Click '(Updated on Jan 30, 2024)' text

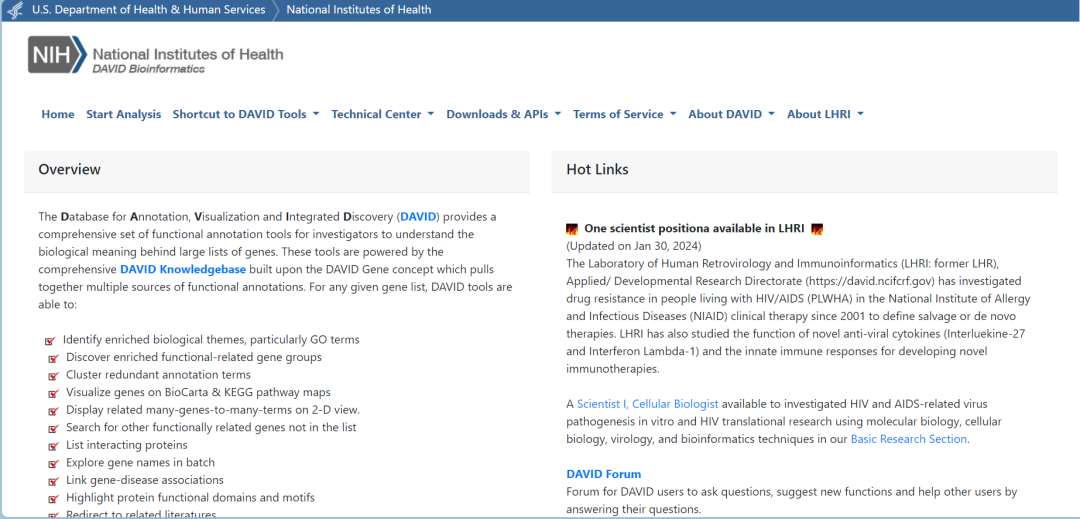(634, 246)
